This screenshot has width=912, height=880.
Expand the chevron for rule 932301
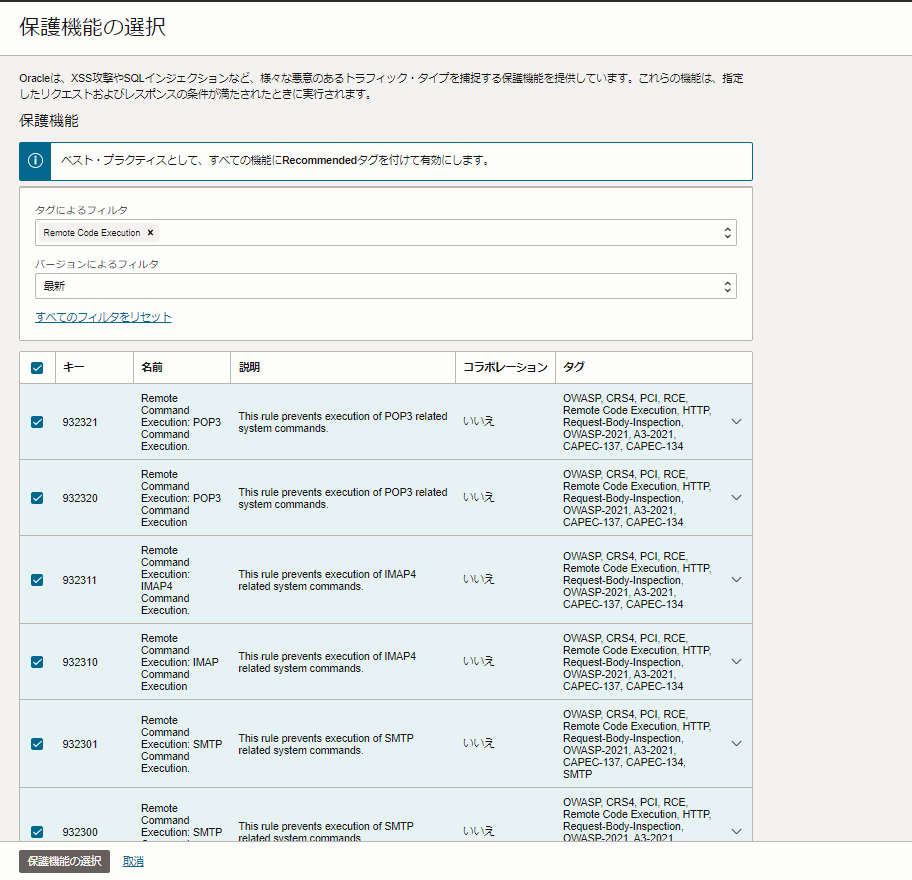pos(736,744)
